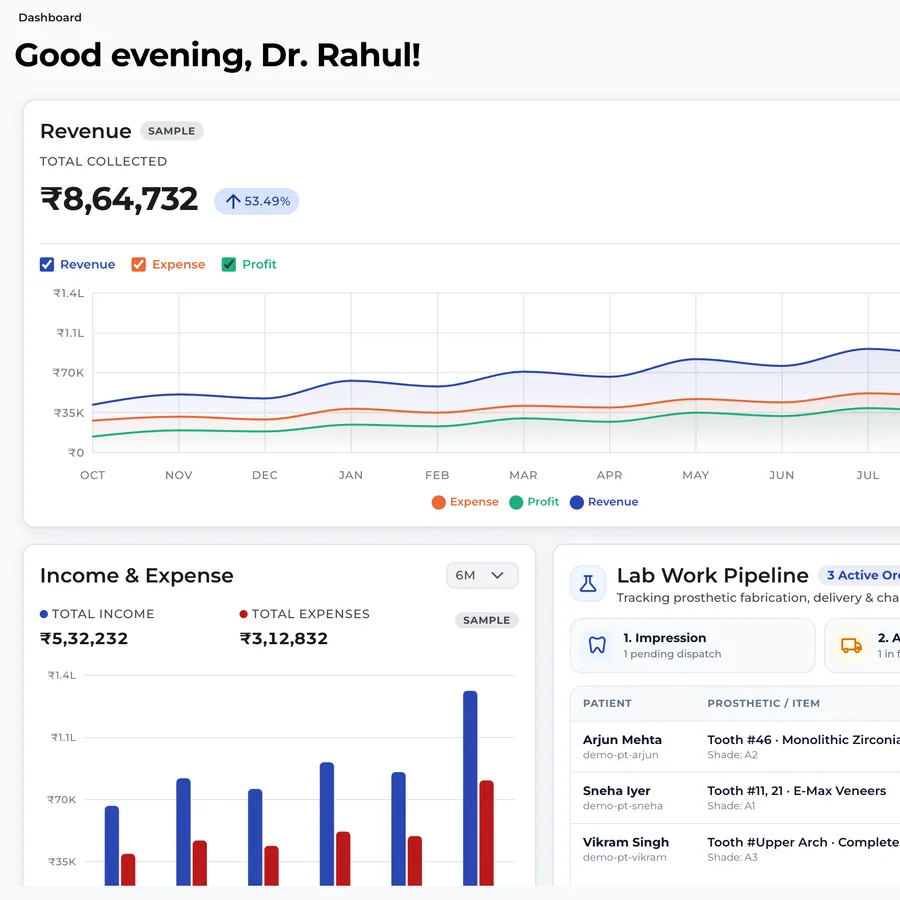Click Tooth #46 Monolithic Zirconia item
The width and height of the screenshot is (900, 900).
pyautogui.click(x=804, y=740)
